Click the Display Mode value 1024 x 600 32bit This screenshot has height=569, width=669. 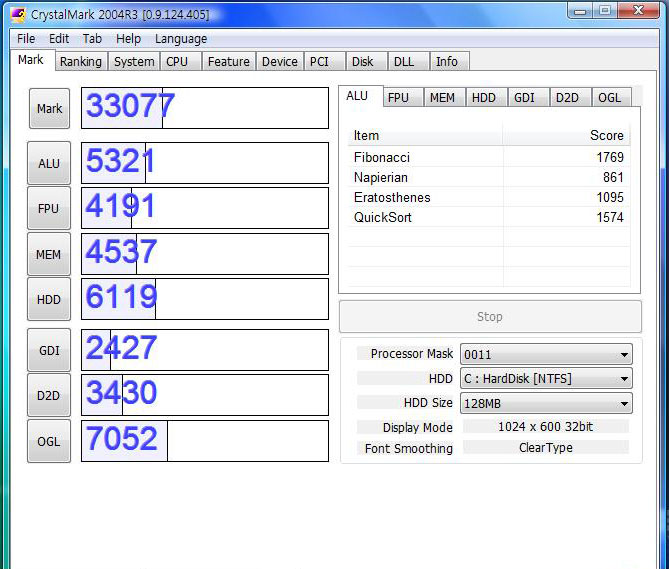tap(546, 427)
